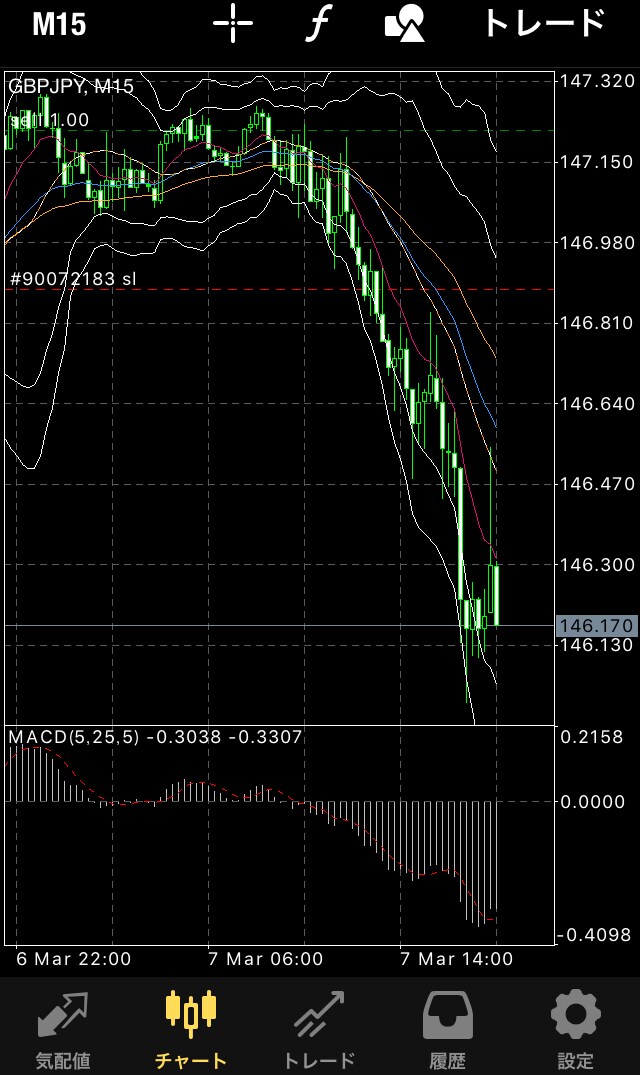Tap the MACD(5,25,5) indicator label
The image size is (640, 1075).
pyautogui.click(x=73, y=737)
